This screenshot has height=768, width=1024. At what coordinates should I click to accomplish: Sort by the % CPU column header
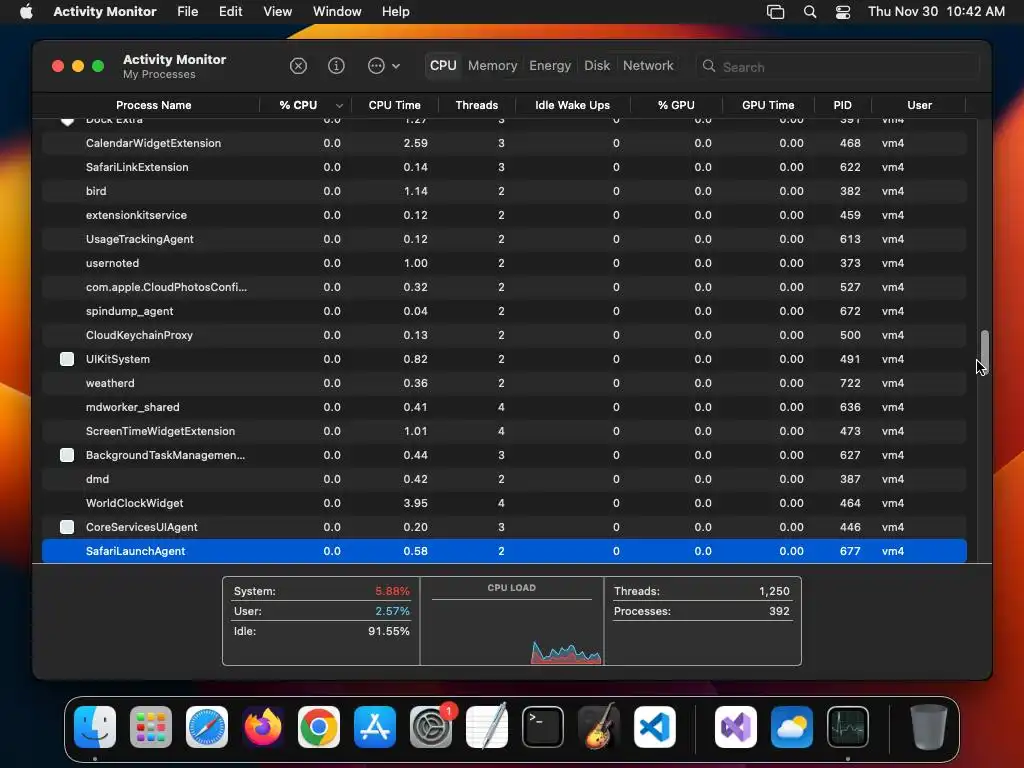305,105
